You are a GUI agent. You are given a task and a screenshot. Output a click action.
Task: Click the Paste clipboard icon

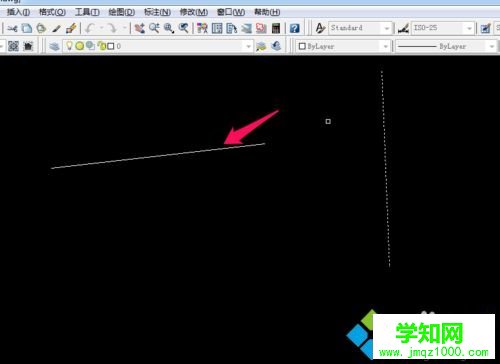tap(41, 28)
